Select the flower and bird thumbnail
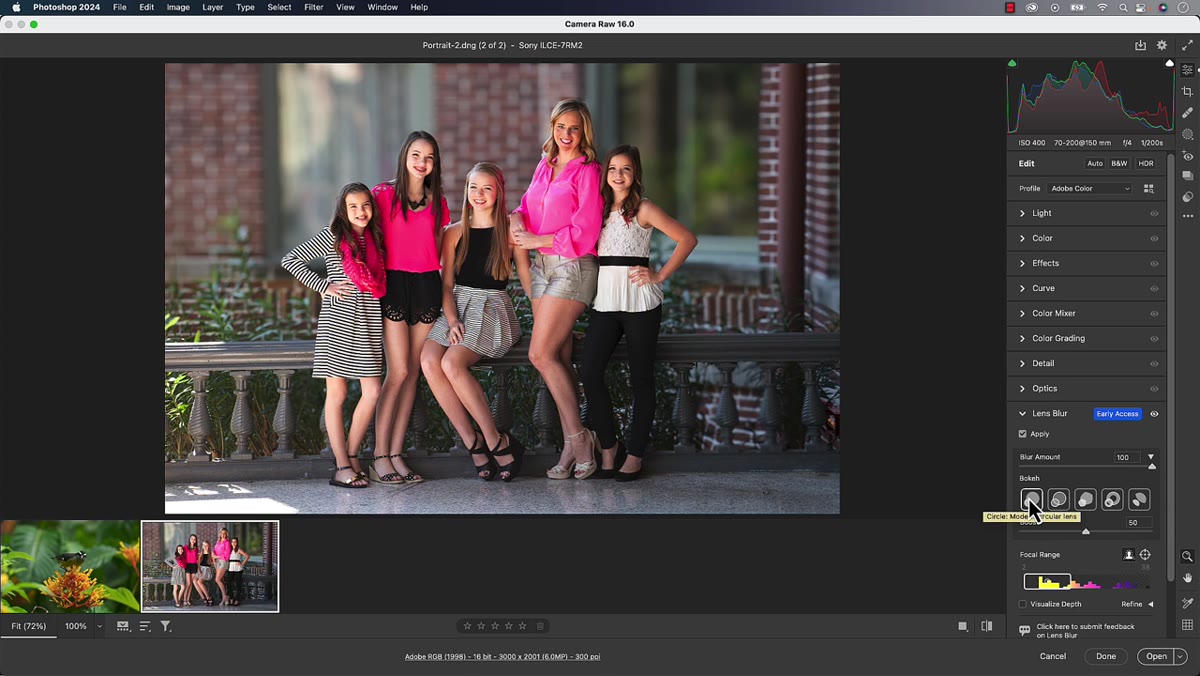1200x676 pixels. (x=70, y=566)
